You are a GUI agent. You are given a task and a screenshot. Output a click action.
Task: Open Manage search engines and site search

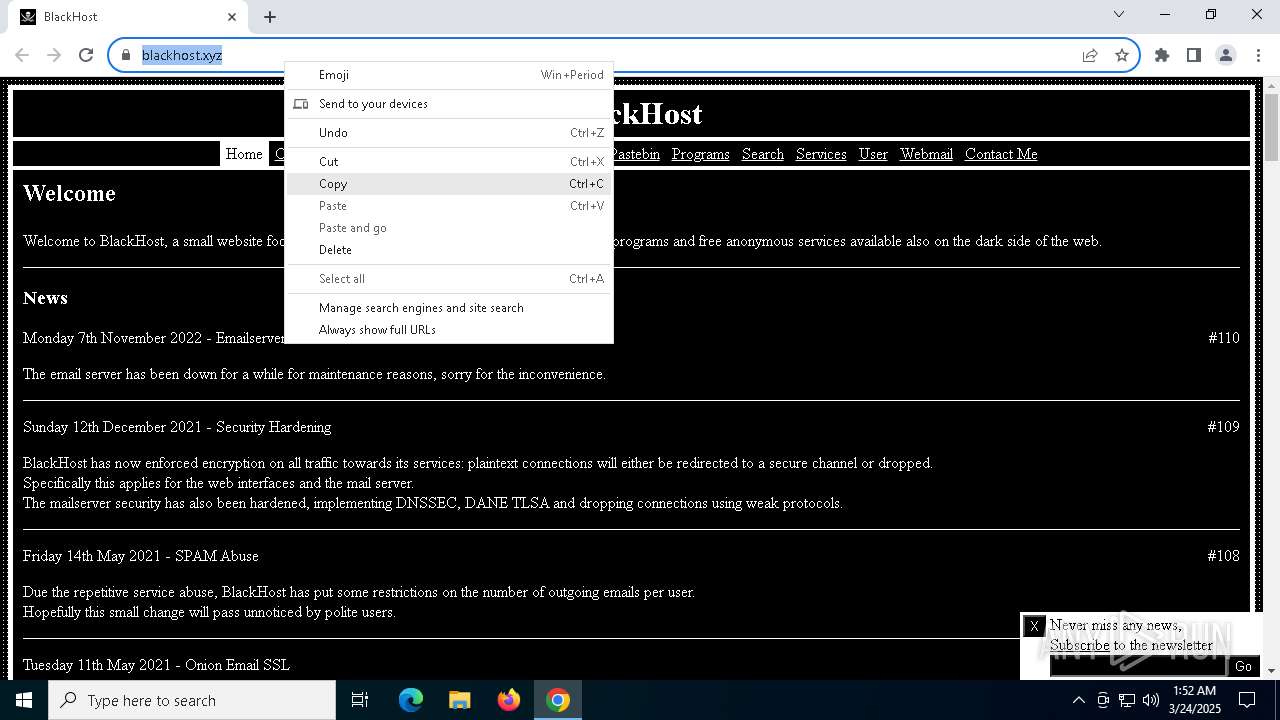(450, 308)
